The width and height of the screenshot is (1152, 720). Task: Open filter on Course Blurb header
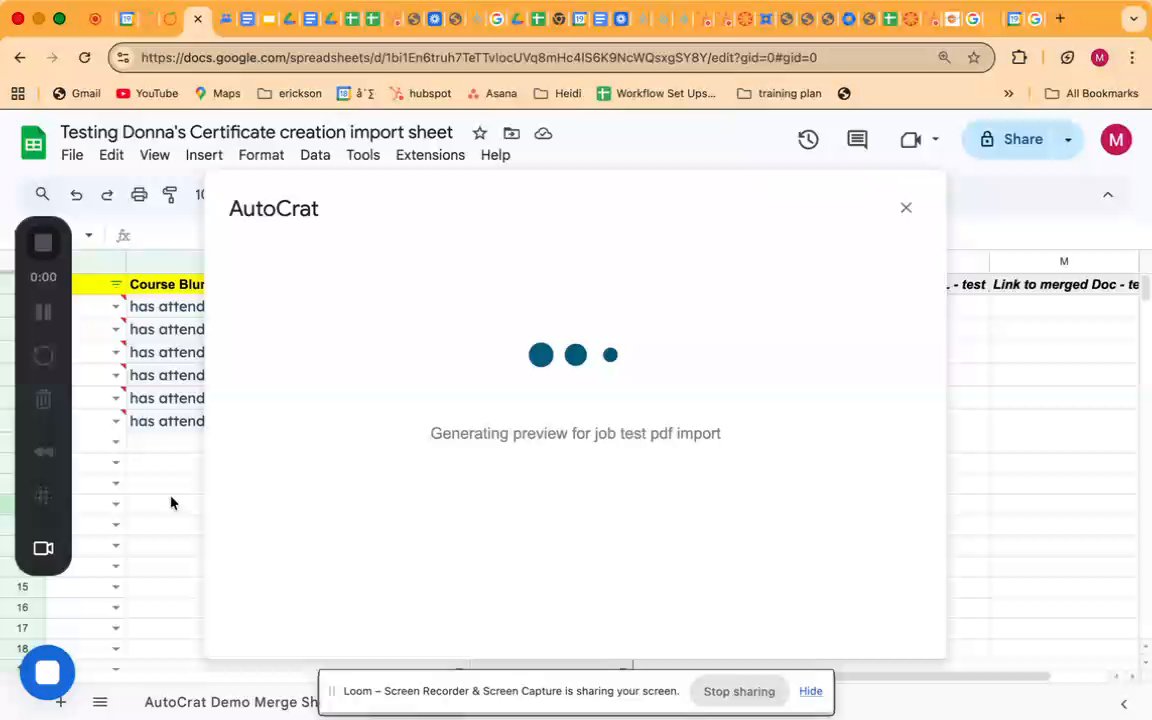coord(116,284)
